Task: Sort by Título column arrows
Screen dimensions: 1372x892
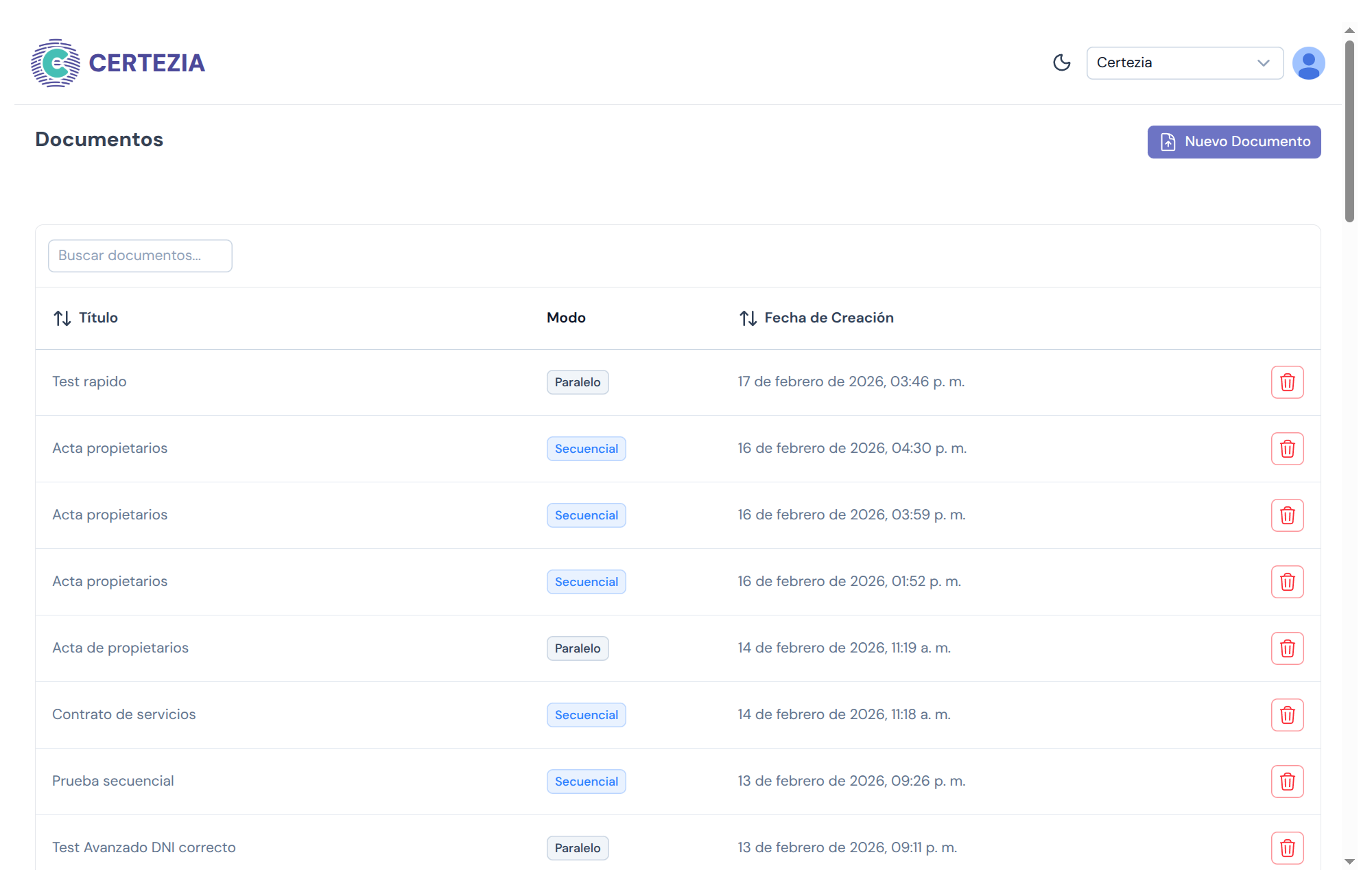Action: pyautogui.click(x=62, y=318)
